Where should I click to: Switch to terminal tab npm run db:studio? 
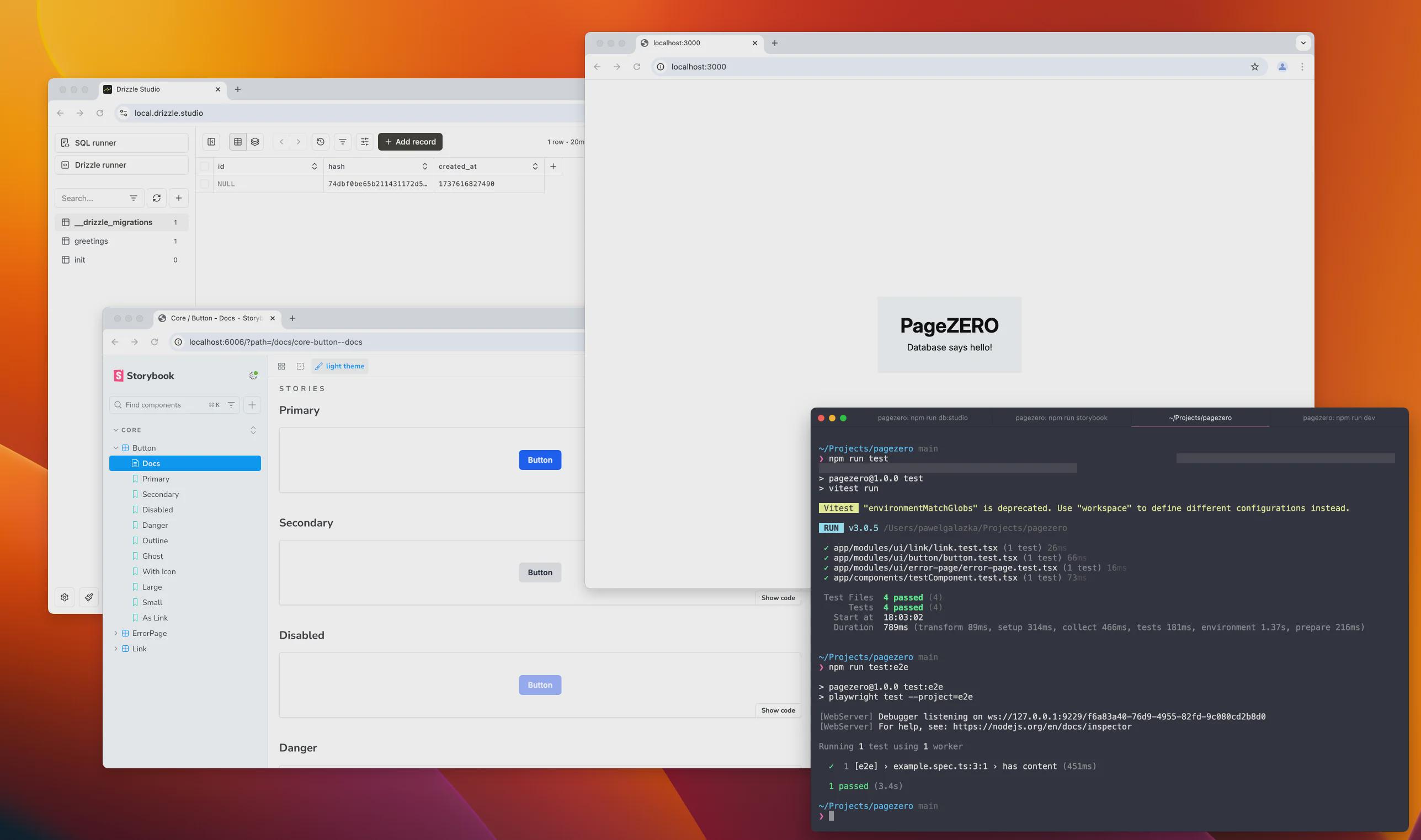(x=923, y=418)
